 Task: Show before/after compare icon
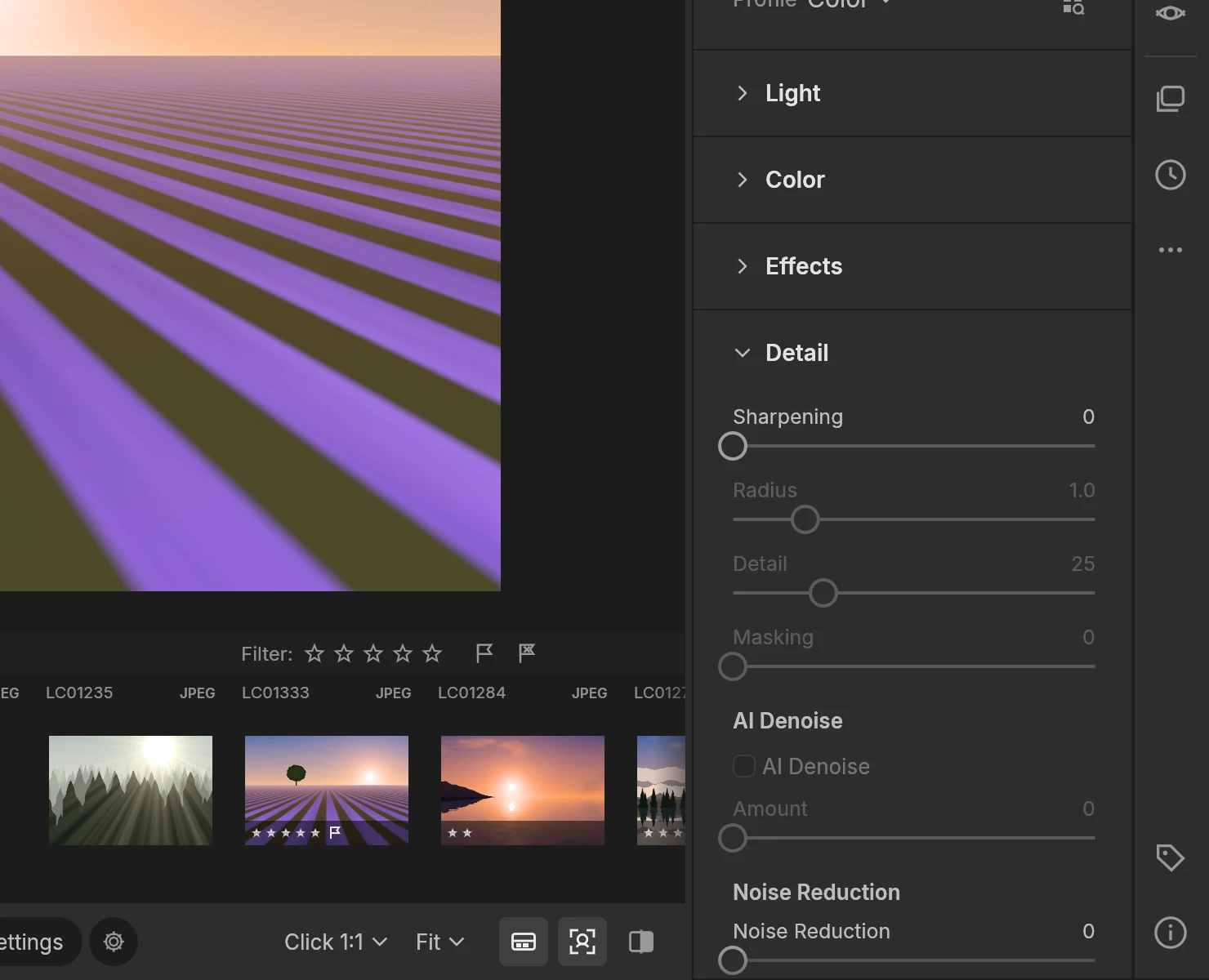click(x=641, y=942)
